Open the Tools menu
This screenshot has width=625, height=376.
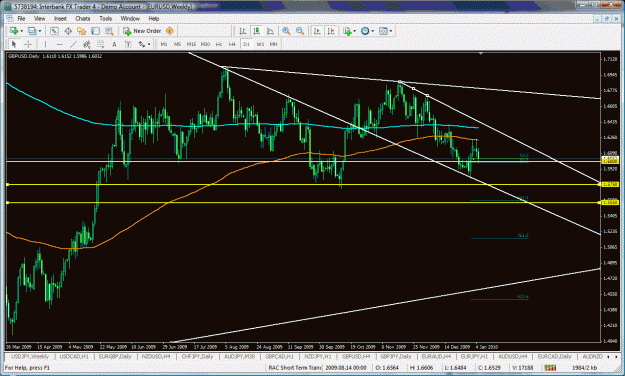106,19
